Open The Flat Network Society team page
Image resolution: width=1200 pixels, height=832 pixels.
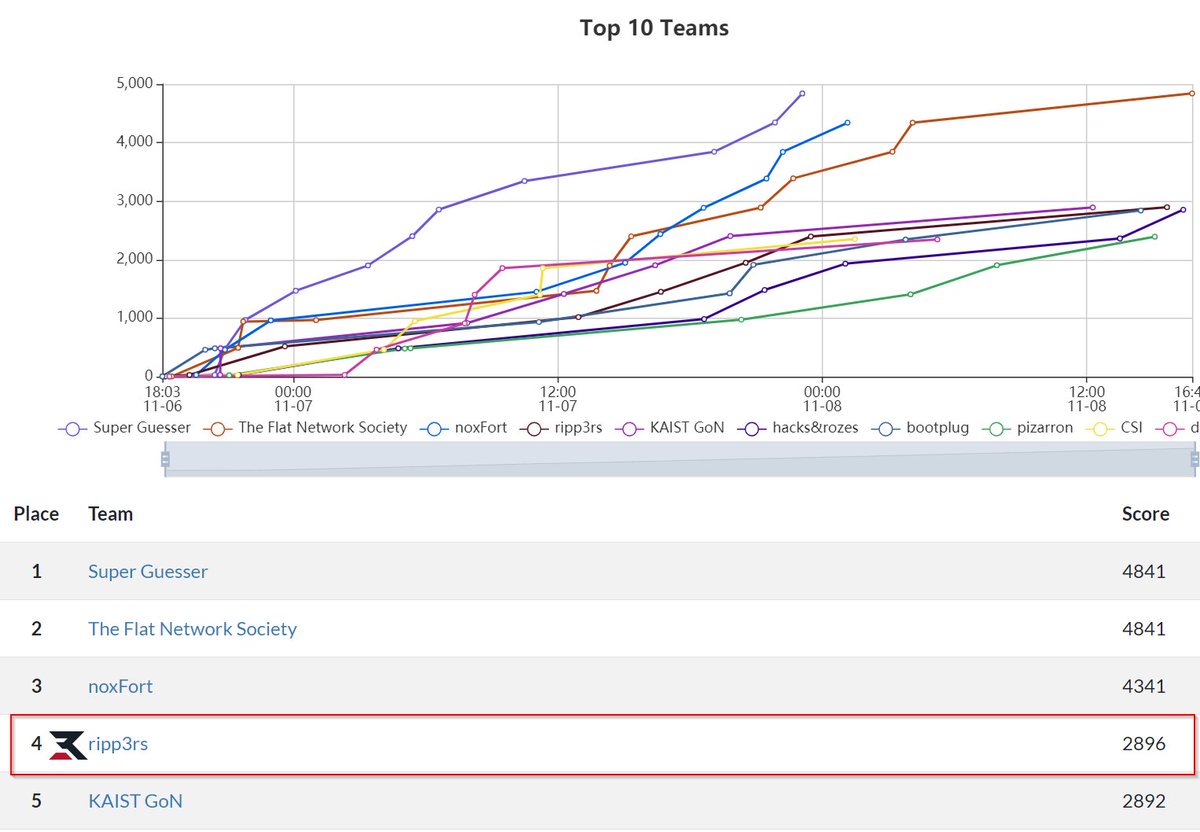click(x=192, y=629)
